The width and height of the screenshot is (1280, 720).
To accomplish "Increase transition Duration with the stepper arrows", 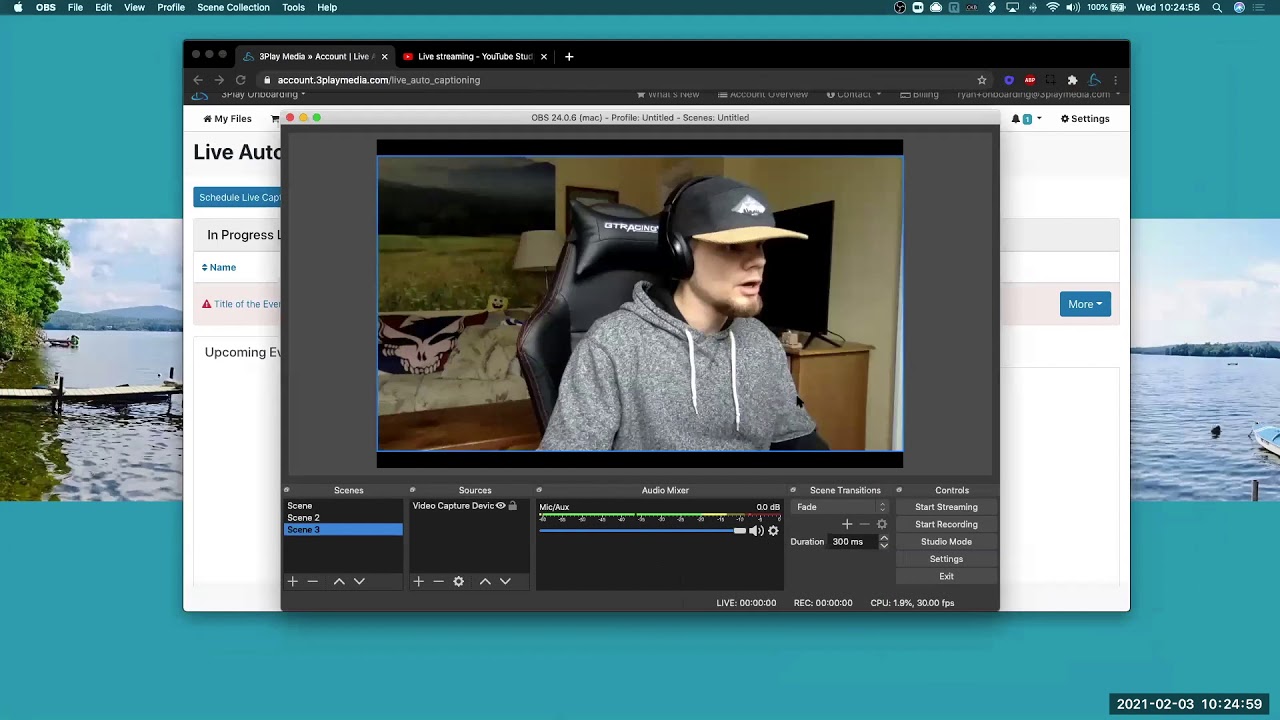I will pyautogui.click(x=884, y=538).
